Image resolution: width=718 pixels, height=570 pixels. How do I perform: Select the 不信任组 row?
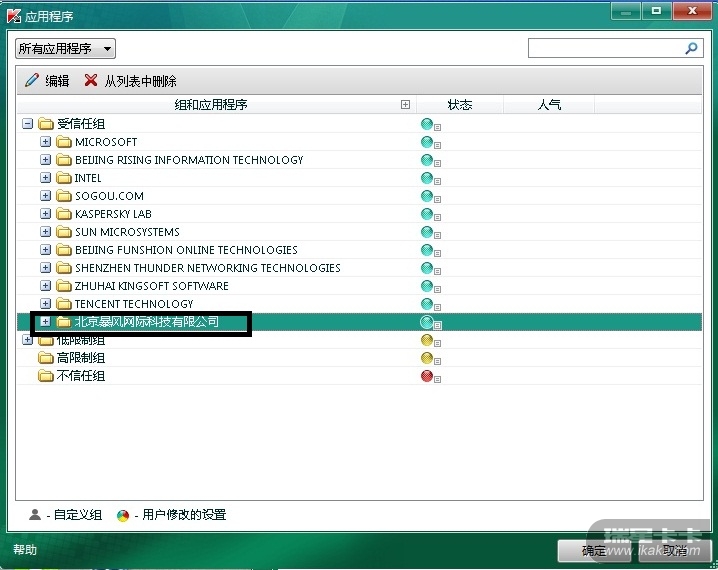359,376
